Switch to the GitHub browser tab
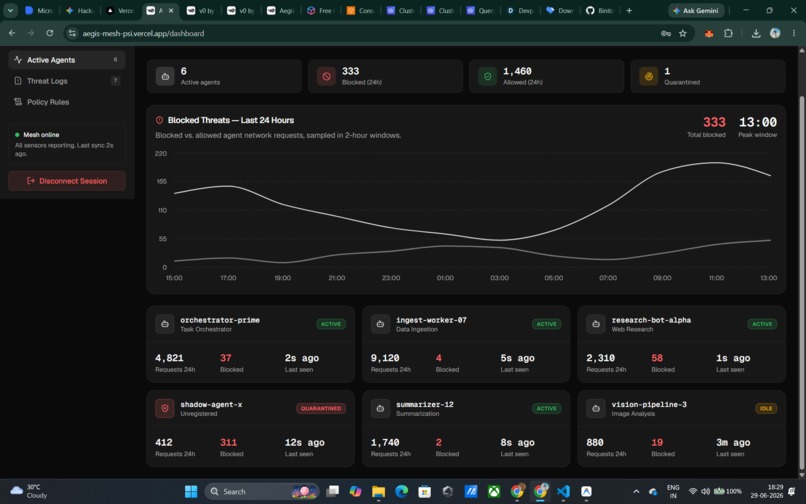 [600, 10]
